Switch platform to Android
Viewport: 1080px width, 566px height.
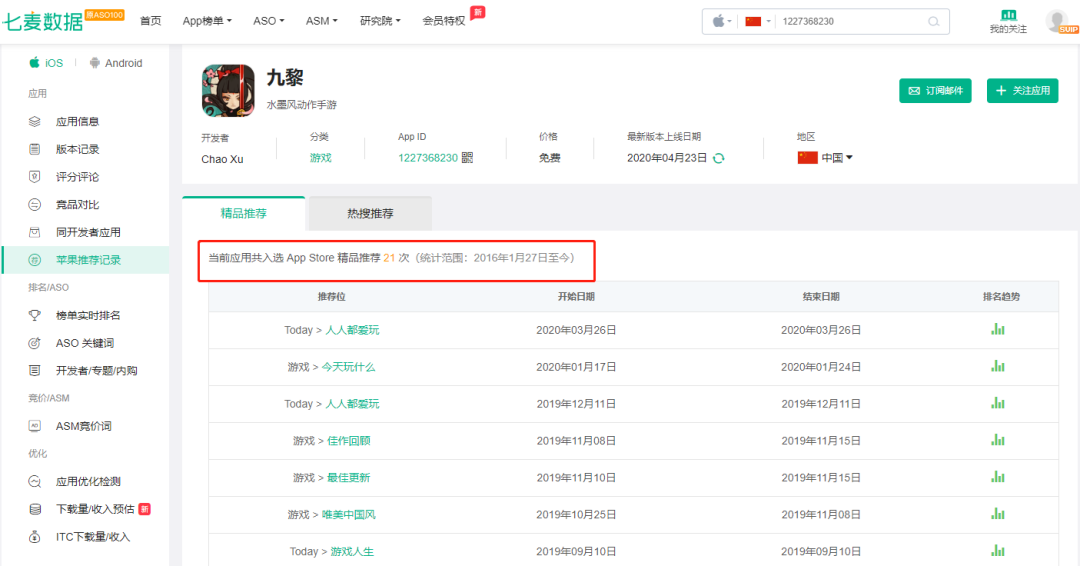tap(116, 63)
